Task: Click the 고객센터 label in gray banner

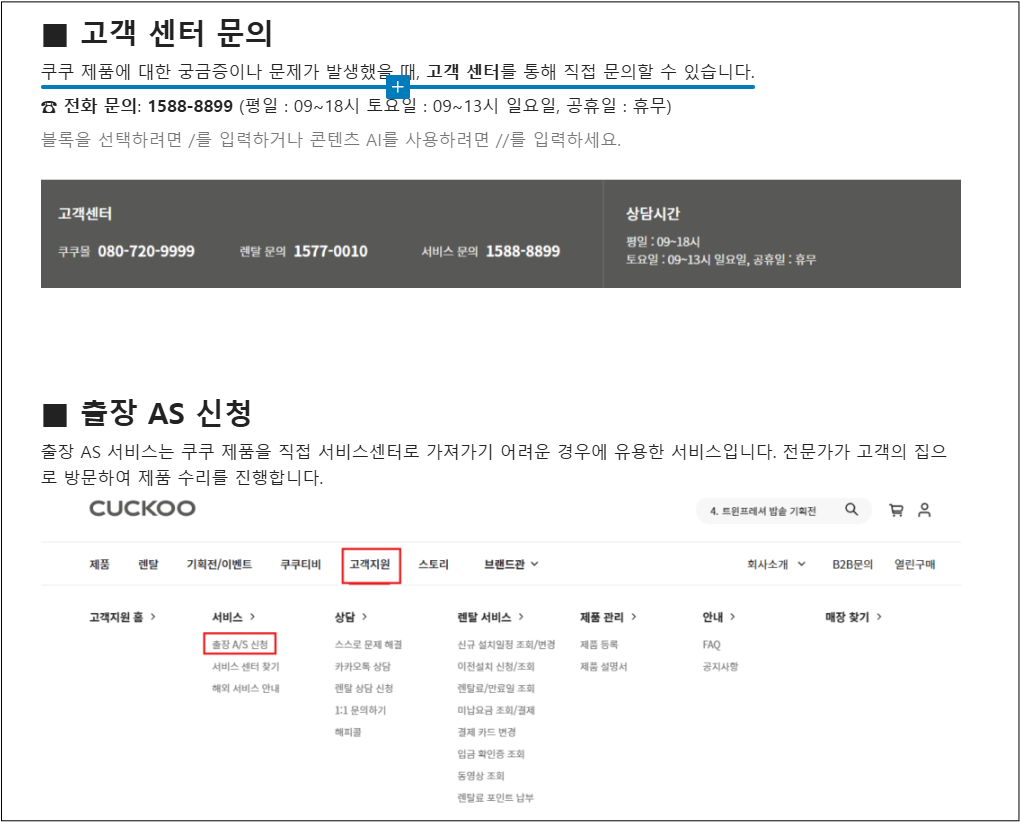Action: [85, 213]
